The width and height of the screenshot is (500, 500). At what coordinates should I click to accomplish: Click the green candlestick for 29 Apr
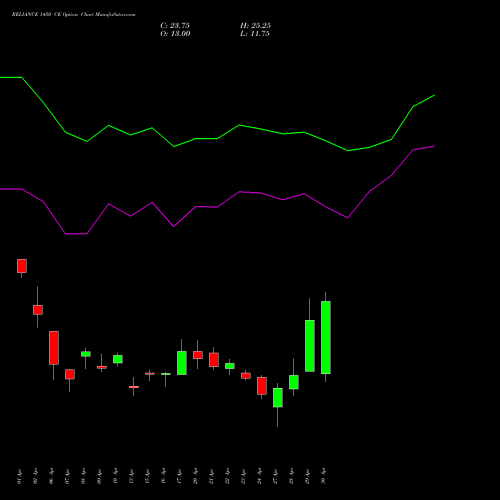point(310,346)
